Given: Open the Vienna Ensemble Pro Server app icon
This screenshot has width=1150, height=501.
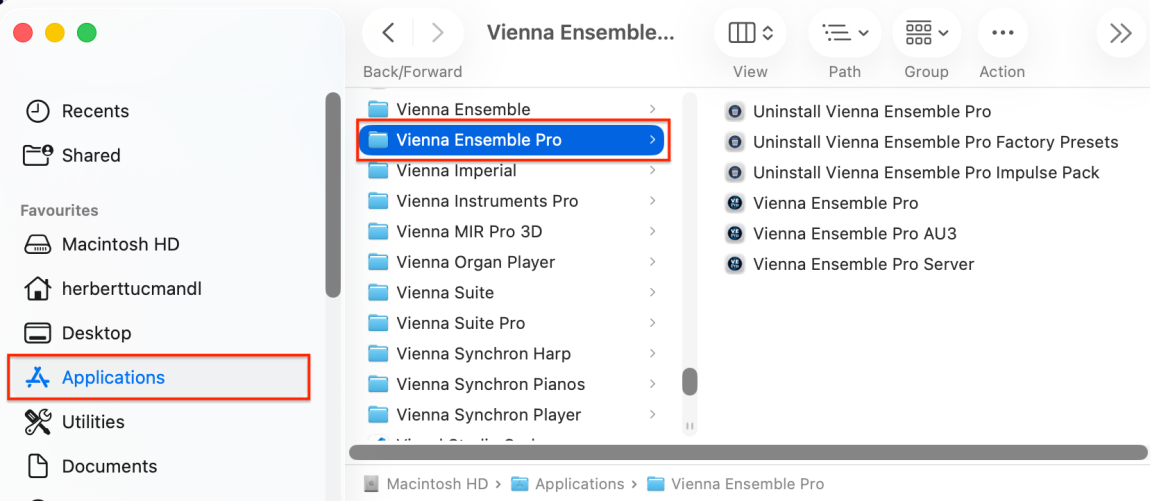Looking at the screenshot, I should [735, 265].
